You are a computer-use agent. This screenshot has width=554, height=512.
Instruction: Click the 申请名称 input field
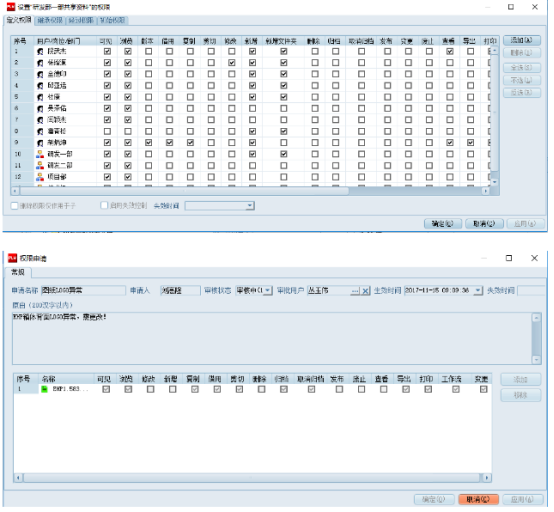[x=83, y=291]
